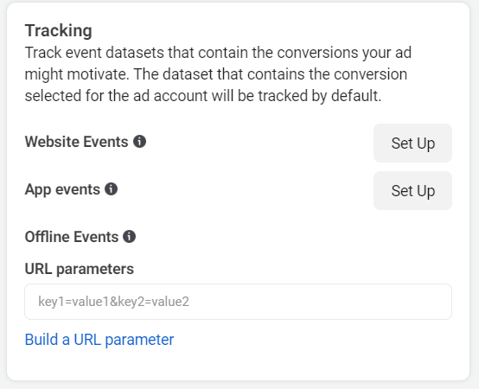The width and height of the screenshot is (479, 389).
Task: Click the URL parameters field label
Action: pos(79,269)
